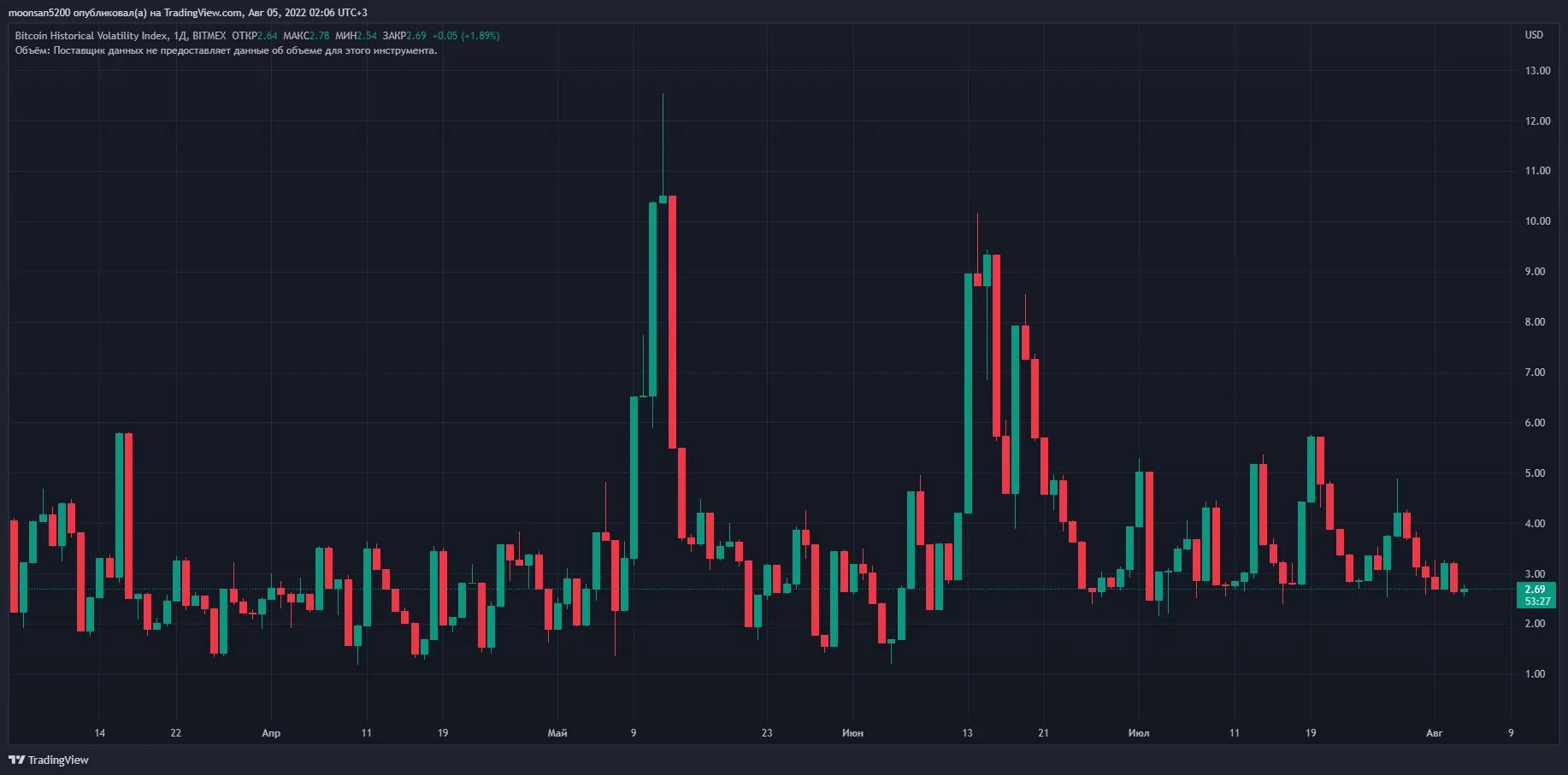Click the Апр date label on time axis
The image size is (1568, 775).
tap(271, 733)
